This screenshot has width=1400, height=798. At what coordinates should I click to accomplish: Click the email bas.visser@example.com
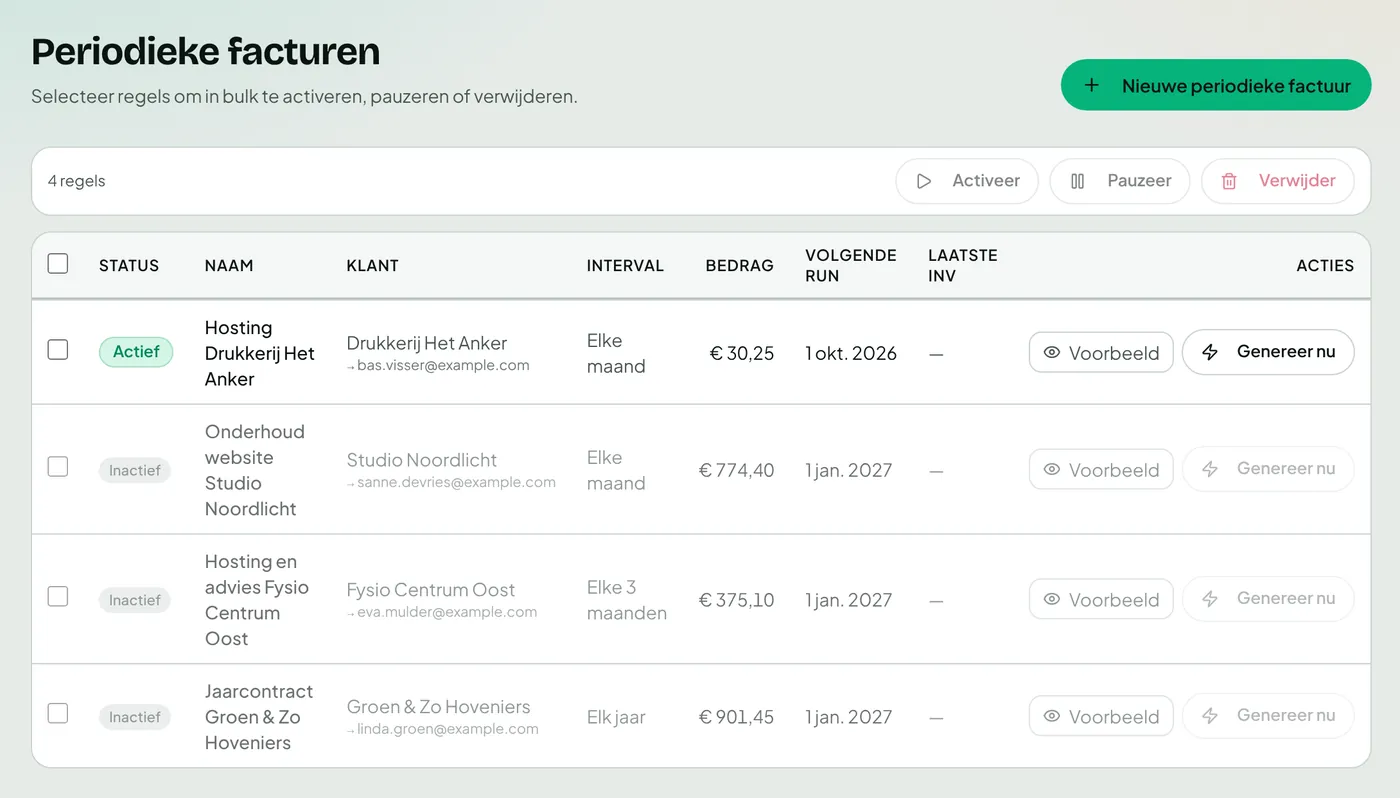coord(443,366)
